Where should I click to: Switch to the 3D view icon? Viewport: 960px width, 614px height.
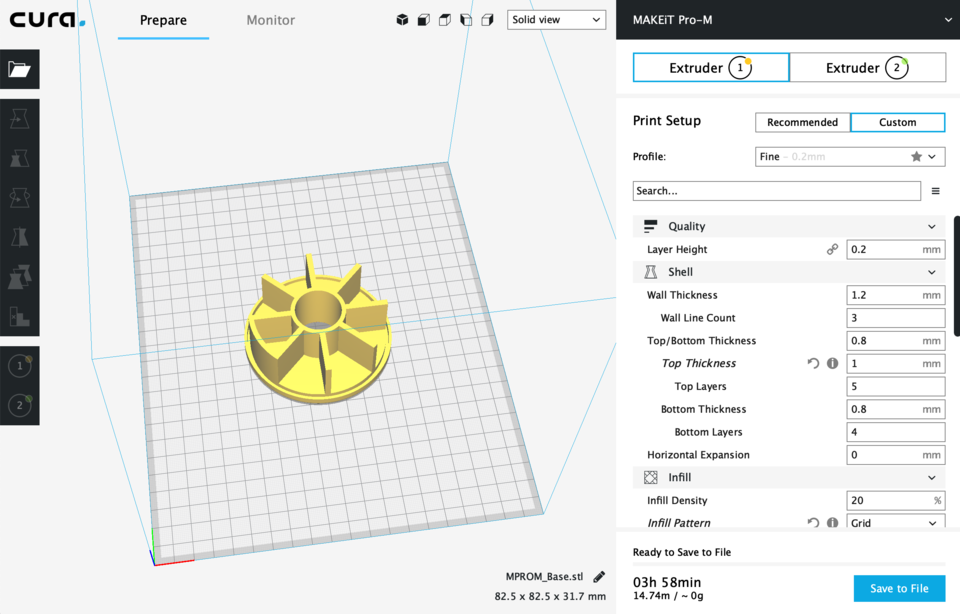pos(403,19)
